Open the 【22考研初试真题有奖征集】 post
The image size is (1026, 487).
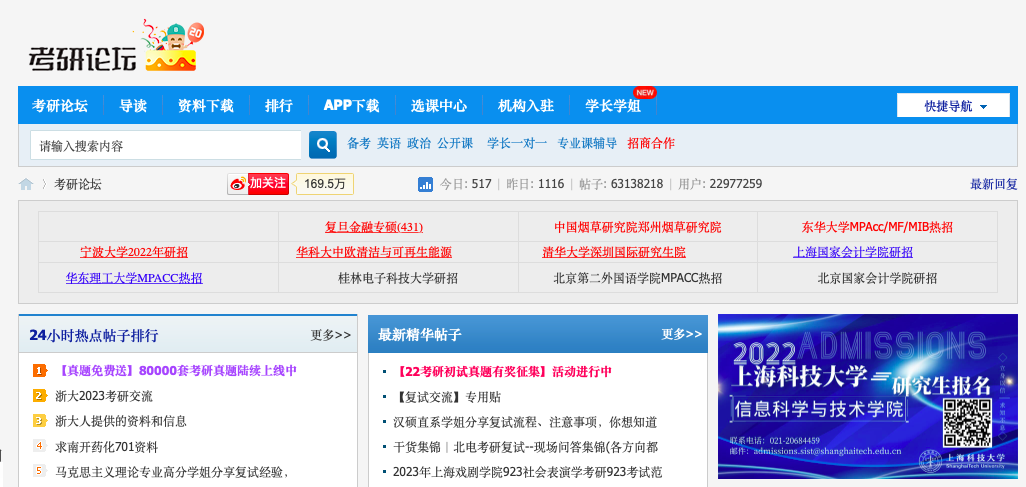point(503,371)
